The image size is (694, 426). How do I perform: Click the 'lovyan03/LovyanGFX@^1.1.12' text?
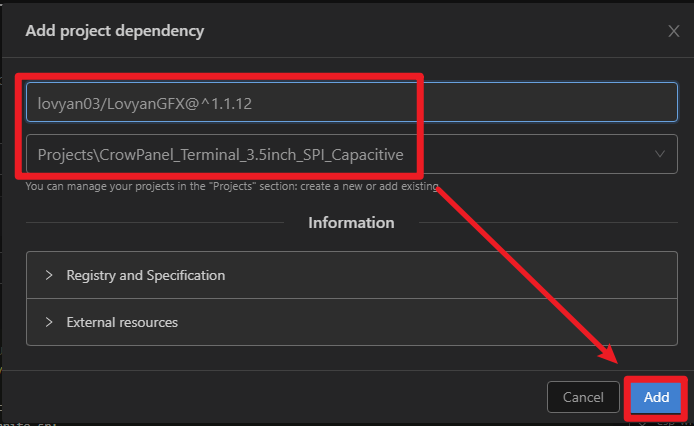[145, 103]
